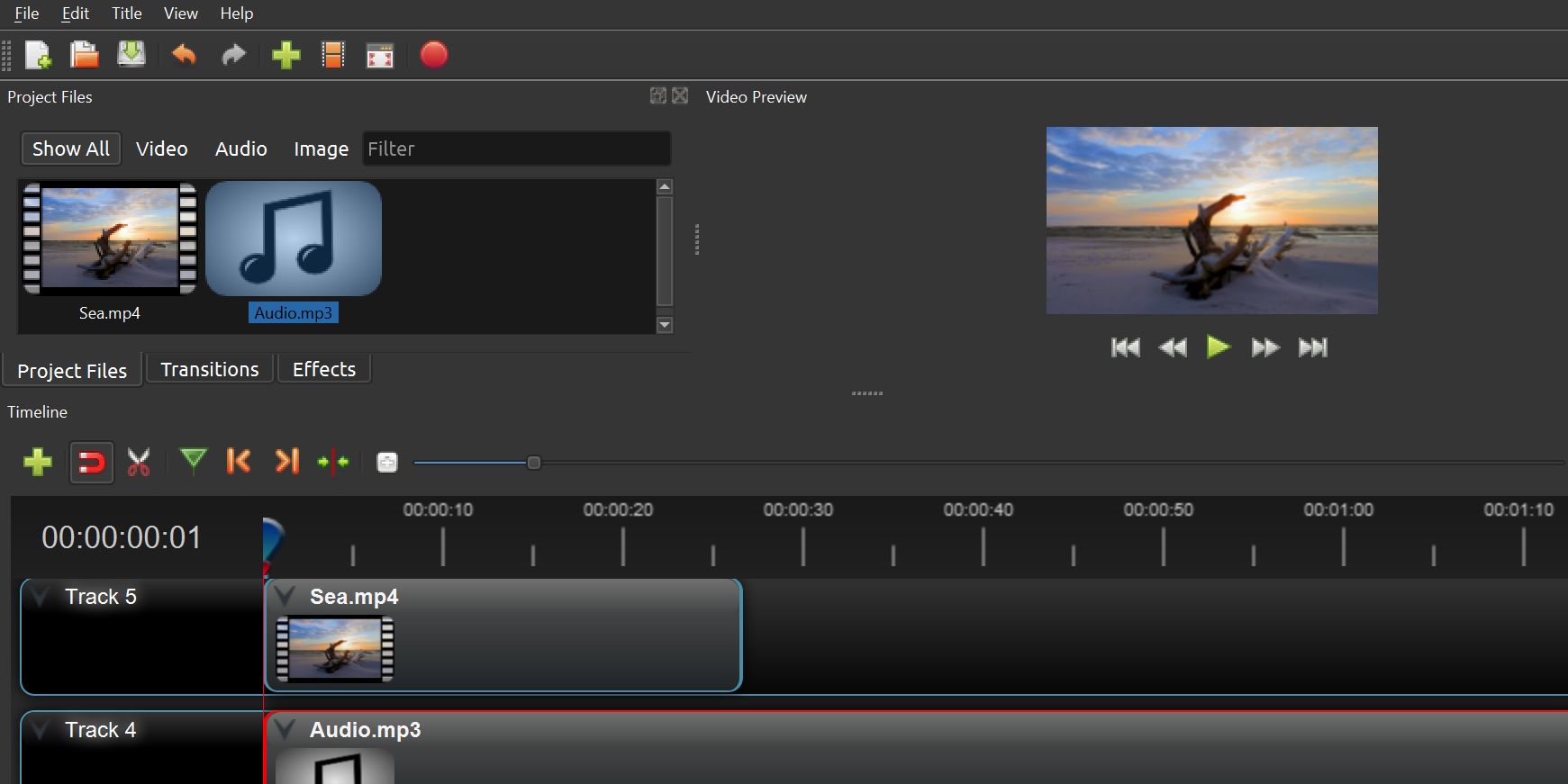This screenshot has height=784, width=1568.
Task: Click the timeline zoom slider handle
Action: [x=534, y=463]
